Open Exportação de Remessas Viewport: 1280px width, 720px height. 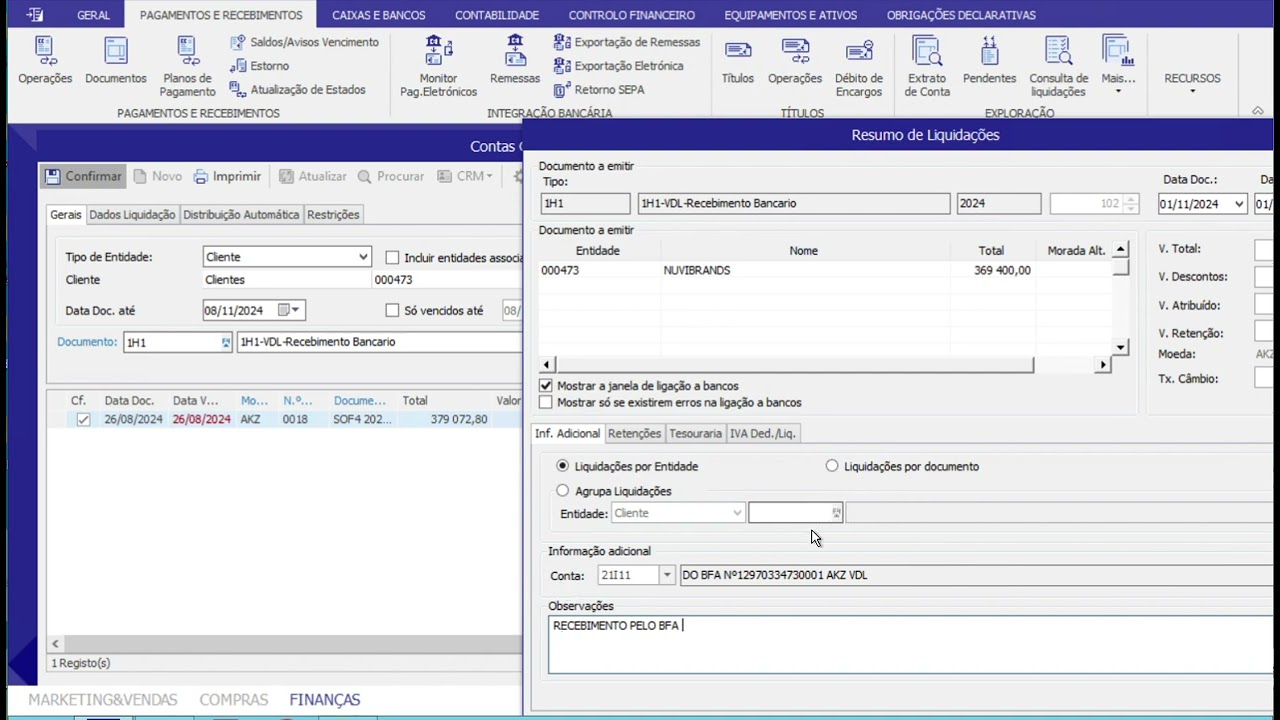(627, 42)
